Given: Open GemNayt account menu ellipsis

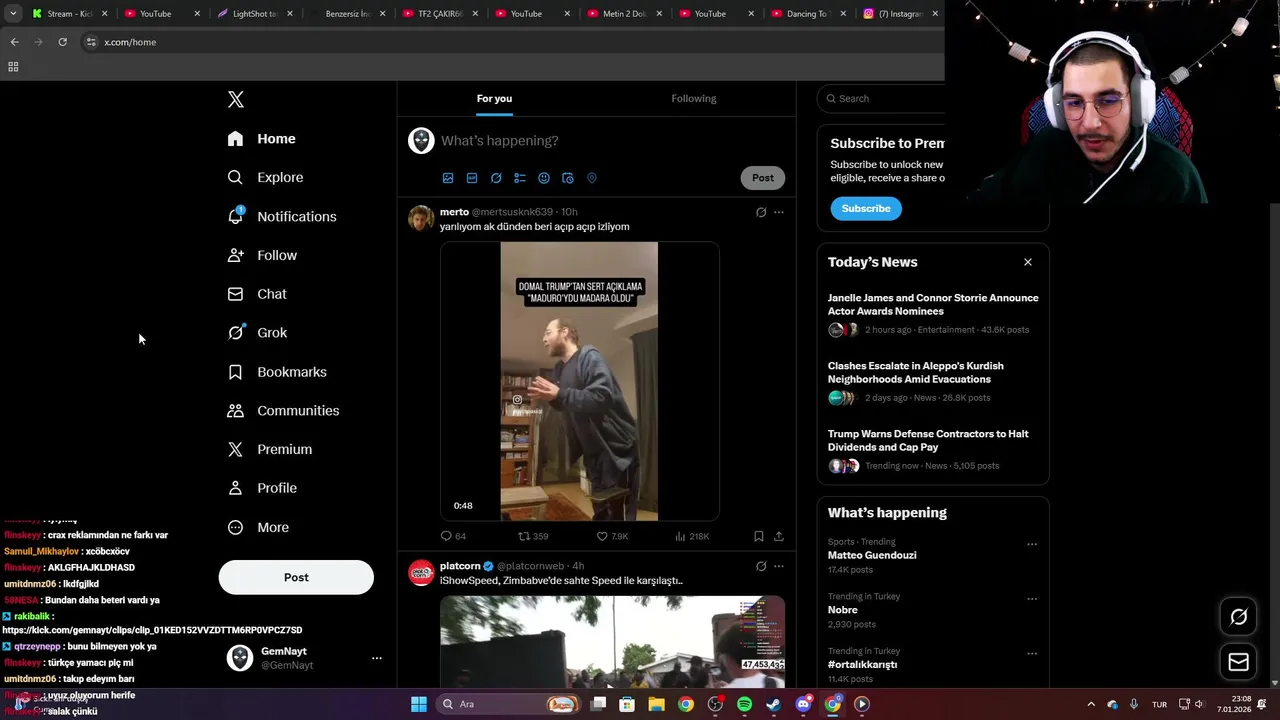Looking at the screenshot, I should [377, 658].
